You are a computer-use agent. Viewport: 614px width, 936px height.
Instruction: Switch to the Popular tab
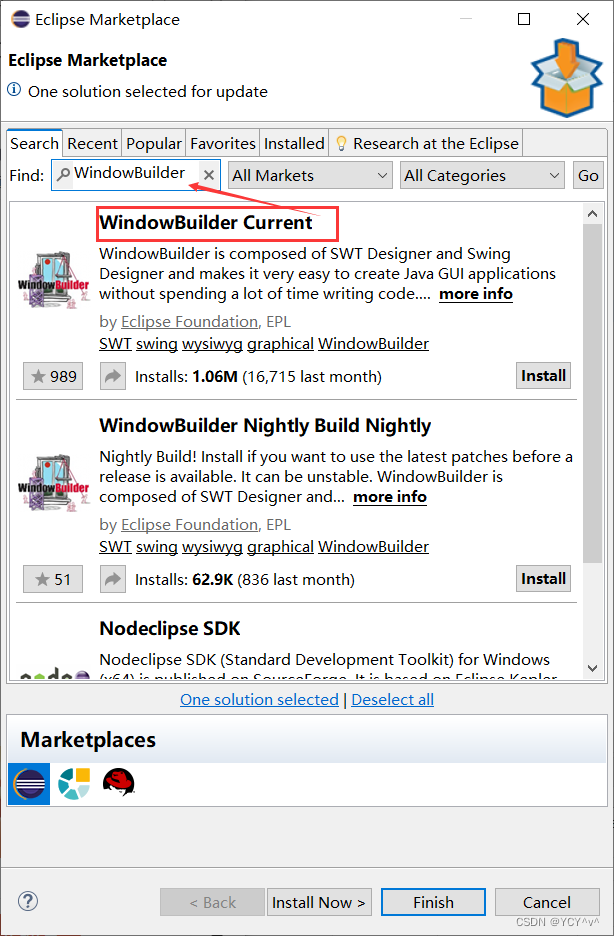(153, 144)
